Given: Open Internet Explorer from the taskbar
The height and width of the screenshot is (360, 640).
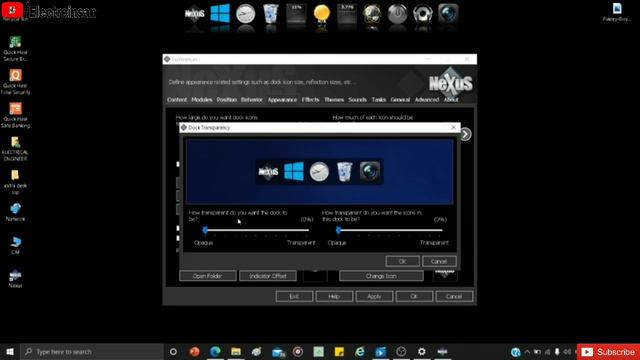Looking at the screenshot, I should [360, 351].
